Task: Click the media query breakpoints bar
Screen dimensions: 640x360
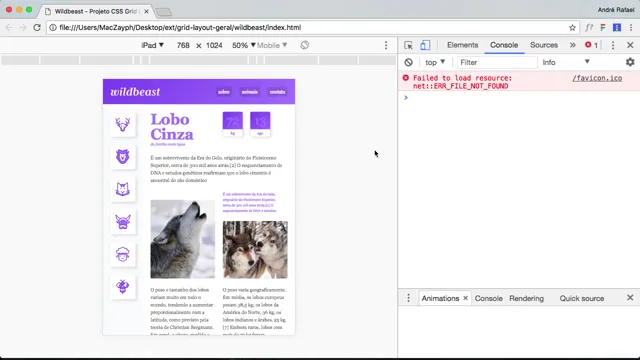Action: tap(198, 60)
